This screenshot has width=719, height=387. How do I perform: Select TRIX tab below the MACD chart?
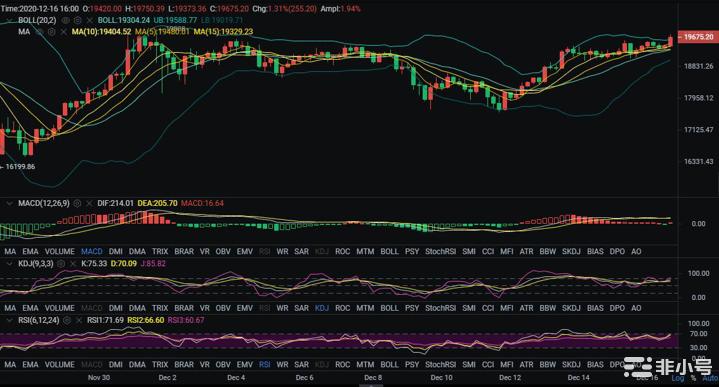[x=160, y=251]
